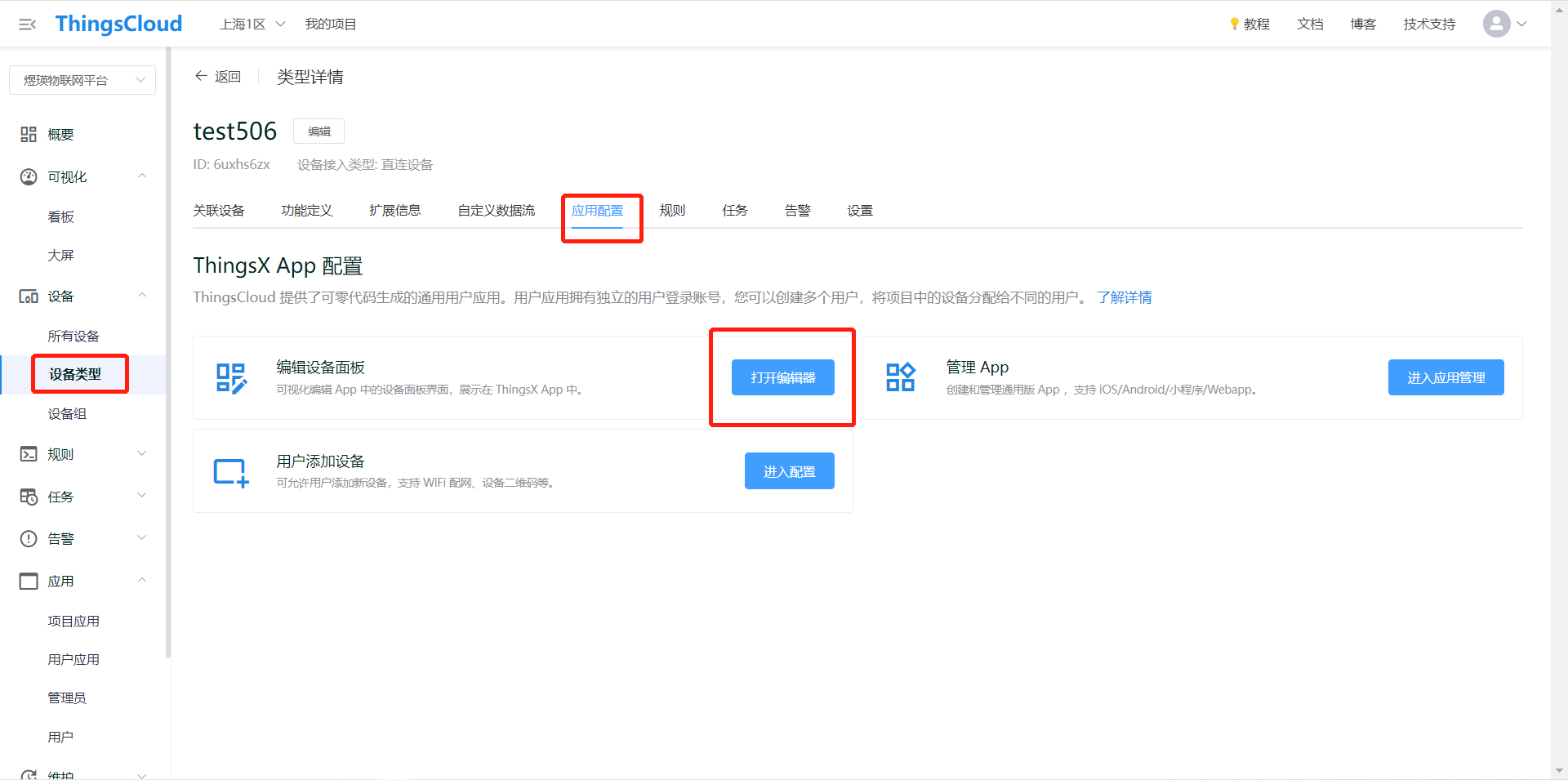This screenshot has width=1568, height=780.
Task: Select the 应用配置 tab
Action: coord(597,211)
